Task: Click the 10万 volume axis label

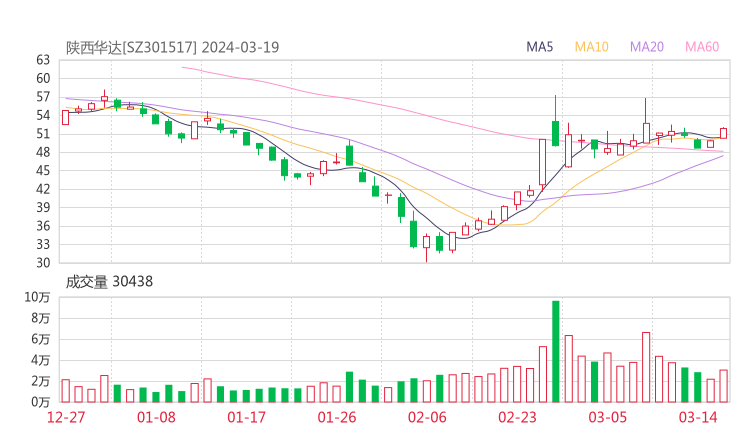Action: (x=37, y=297)
